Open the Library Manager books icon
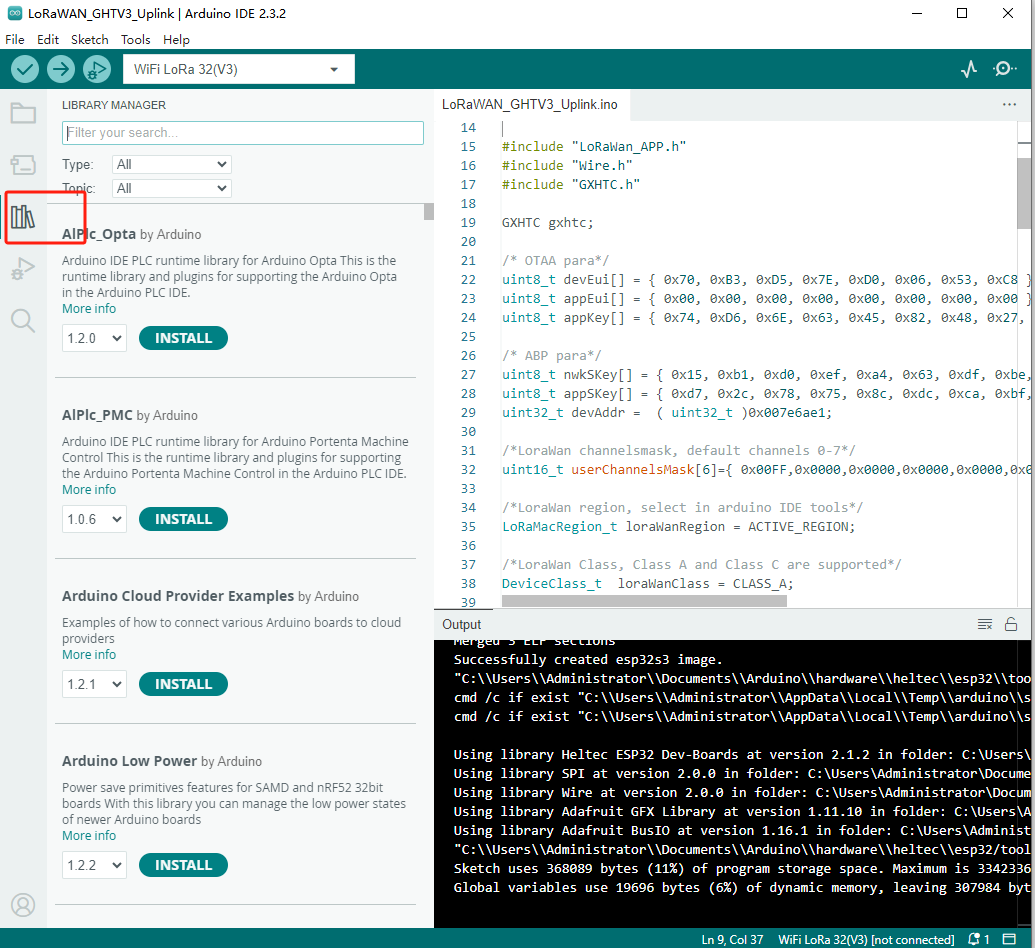This screenshot has height=948, width=1035. [x=23, y=217]
